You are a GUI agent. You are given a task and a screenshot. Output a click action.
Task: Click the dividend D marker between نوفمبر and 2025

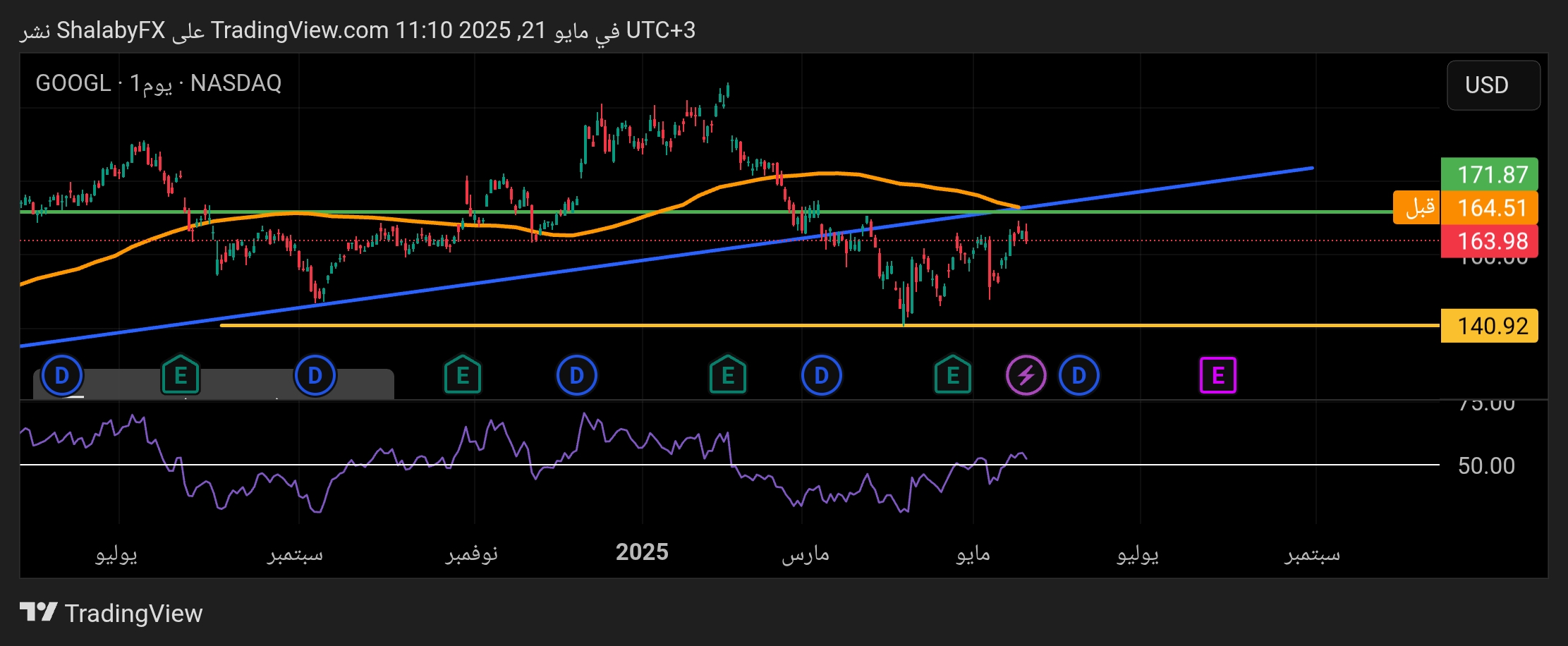click(576, 375)
